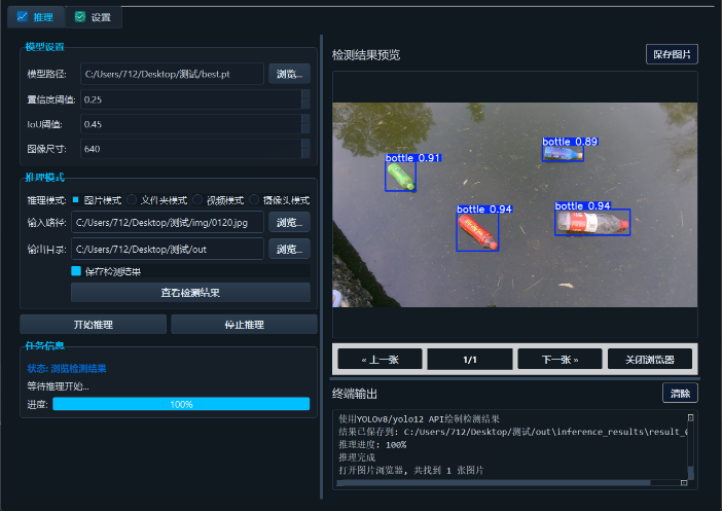Edit the 模型路径 best.pt field
Viewport: 722px width, 511px height.
172,74
